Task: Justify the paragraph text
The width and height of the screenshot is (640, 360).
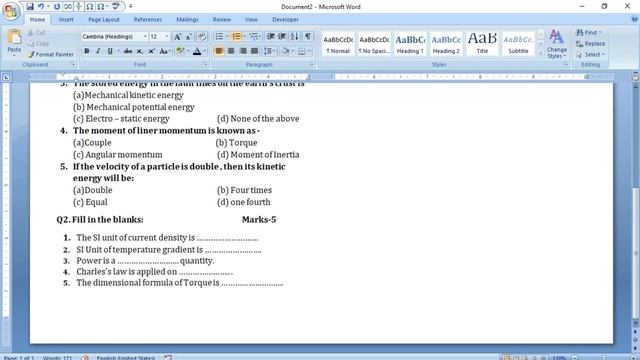Action: (x=254, y=51)
